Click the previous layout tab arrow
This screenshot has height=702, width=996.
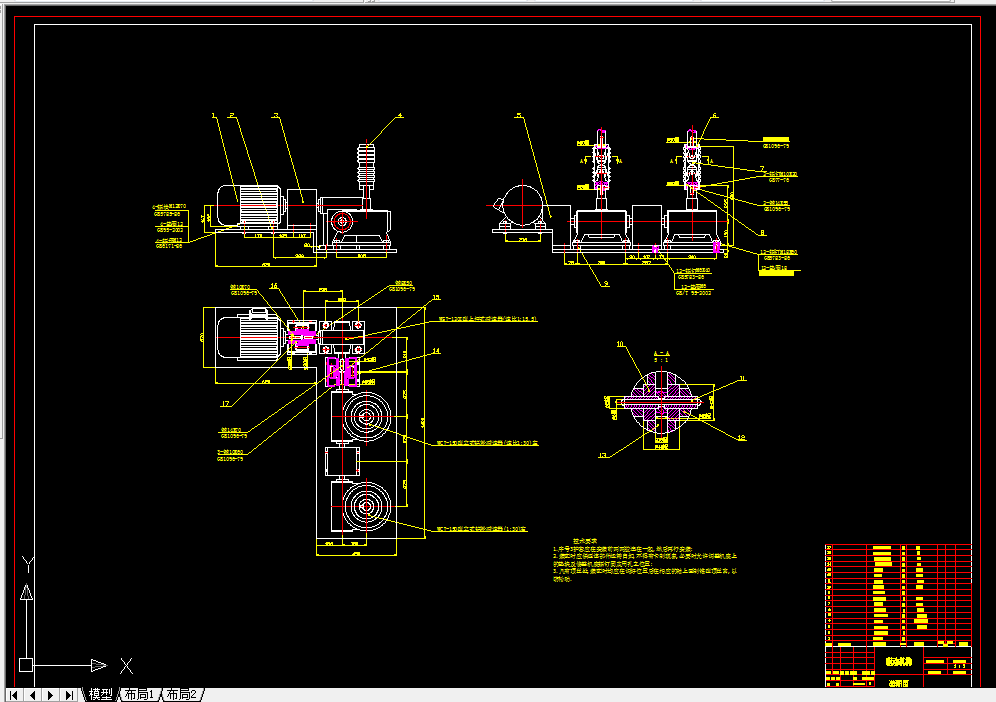point(32,695)
